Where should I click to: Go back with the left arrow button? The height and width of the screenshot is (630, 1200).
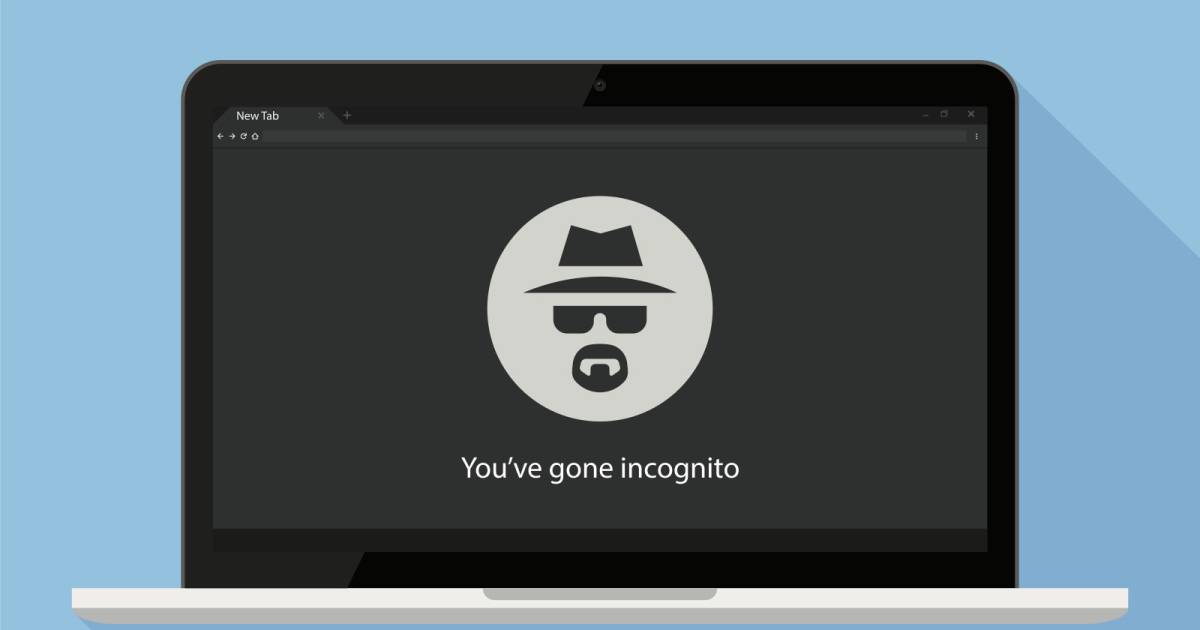coord(220,136)
